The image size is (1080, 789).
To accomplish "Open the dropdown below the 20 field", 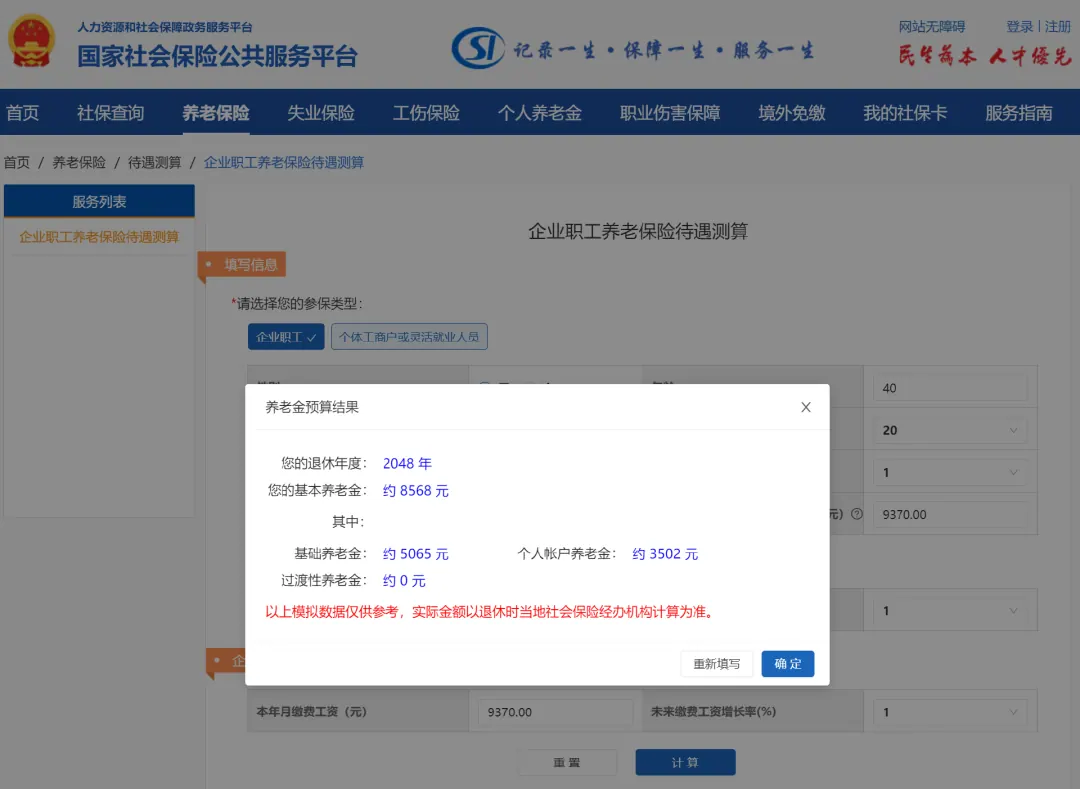I will [x=950, y=472].
